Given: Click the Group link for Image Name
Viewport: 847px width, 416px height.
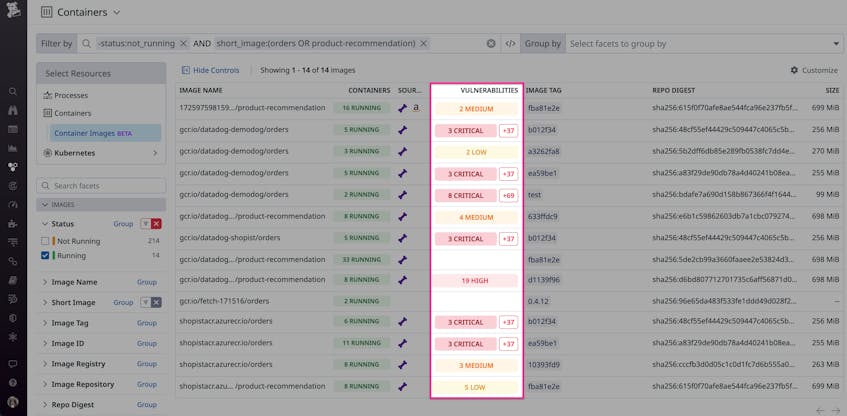Looking at the screenshot, I should (x=146, y=282).
